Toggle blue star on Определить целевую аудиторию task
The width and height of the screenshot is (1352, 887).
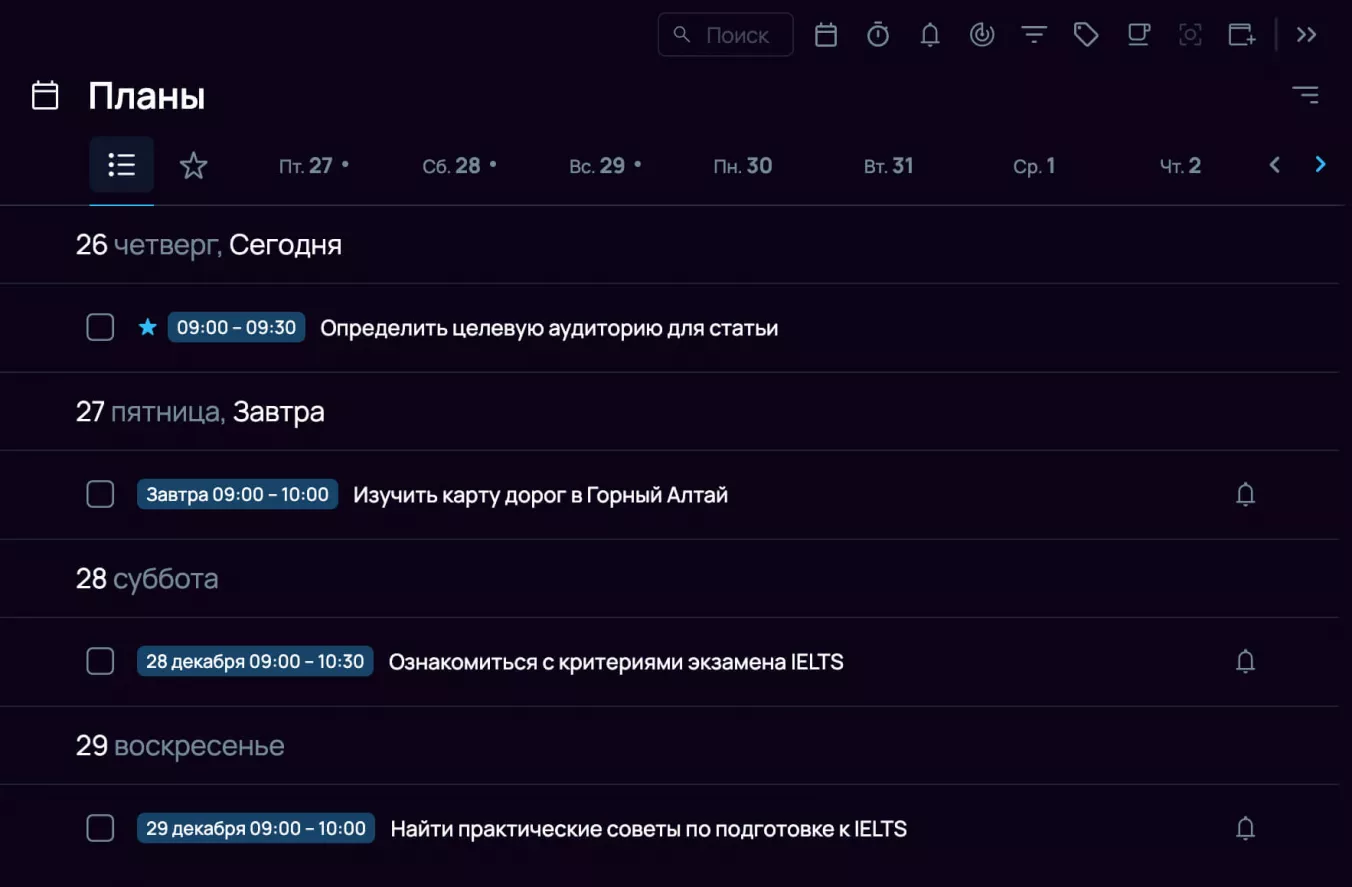point(148,327)
